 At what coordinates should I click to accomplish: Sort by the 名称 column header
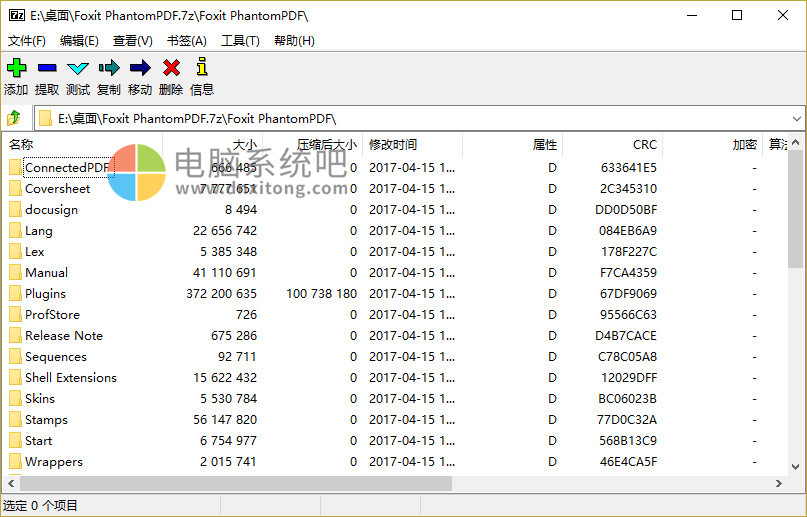(83, 145)
